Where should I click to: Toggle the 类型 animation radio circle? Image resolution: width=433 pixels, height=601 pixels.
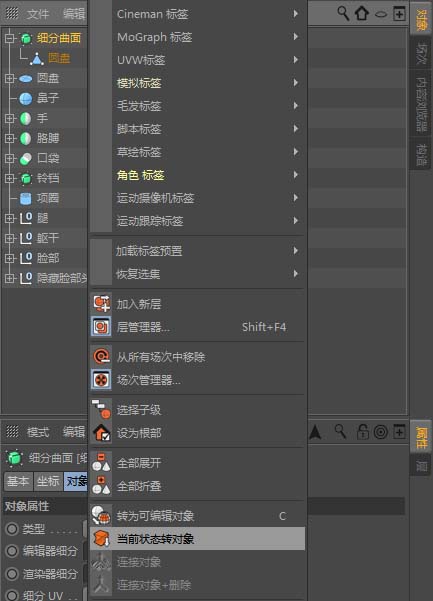point(12,529)
